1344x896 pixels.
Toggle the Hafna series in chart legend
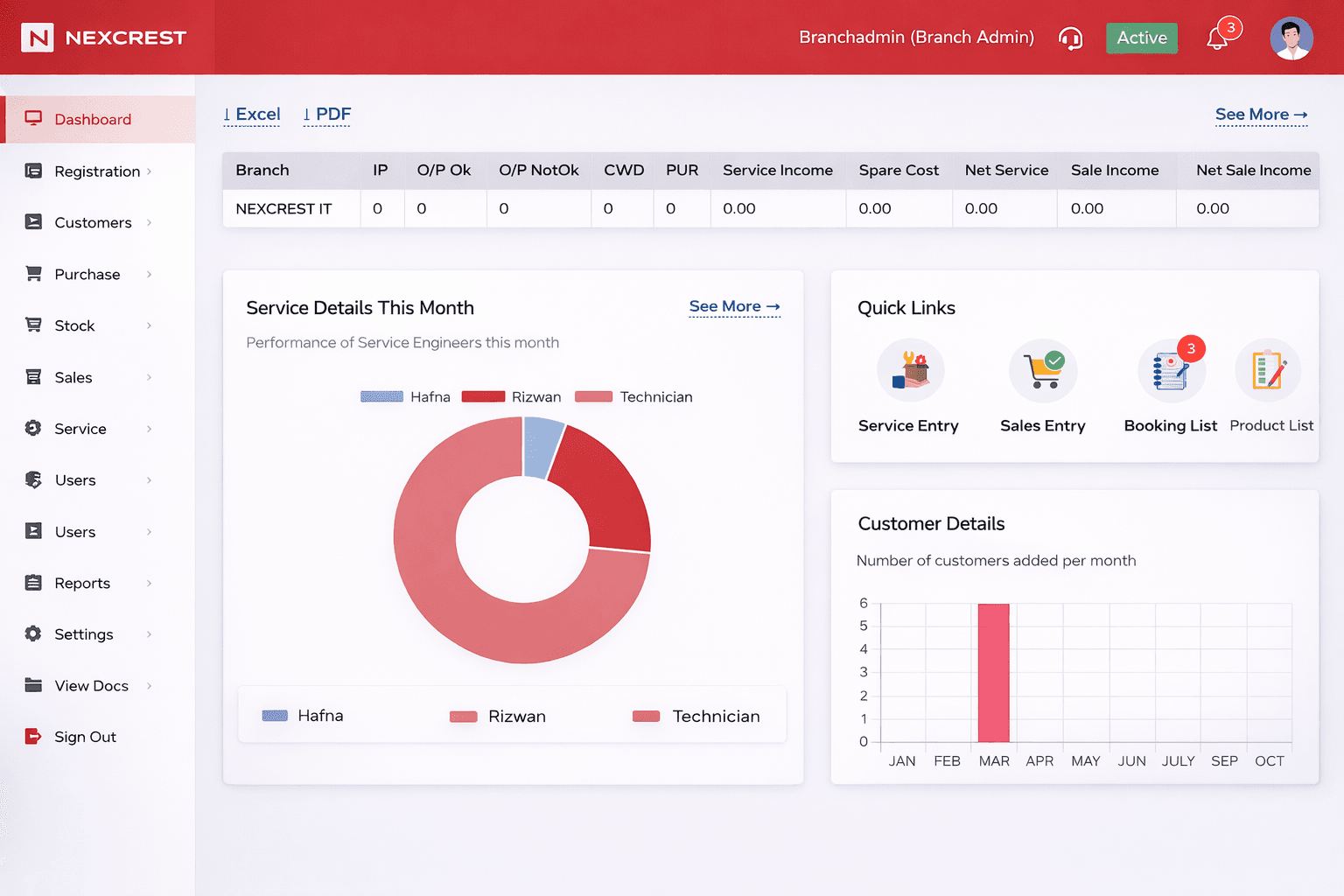coord(405,397)
